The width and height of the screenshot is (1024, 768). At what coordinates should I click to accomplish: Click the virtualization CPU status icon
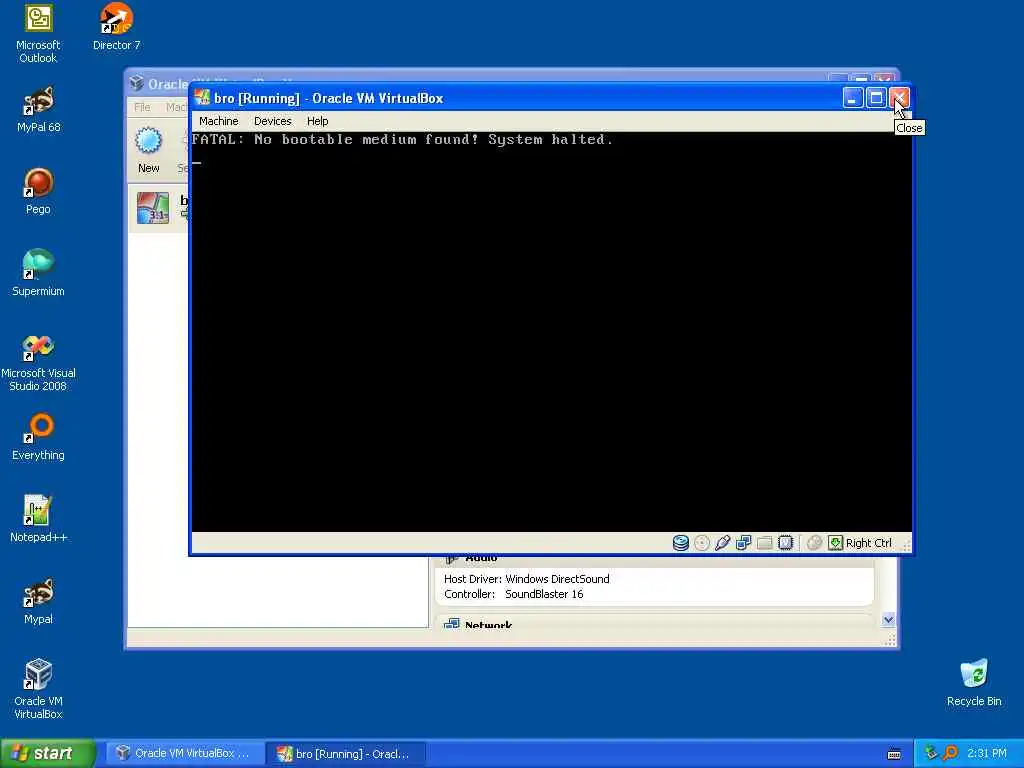(x=786, y=543)
